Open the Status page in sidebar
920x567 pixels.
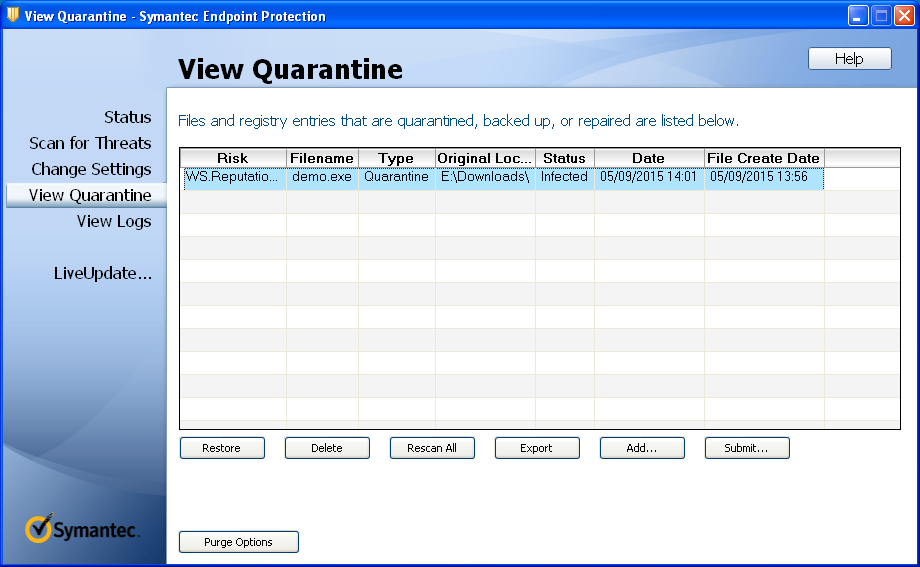[x=127, y=117]
